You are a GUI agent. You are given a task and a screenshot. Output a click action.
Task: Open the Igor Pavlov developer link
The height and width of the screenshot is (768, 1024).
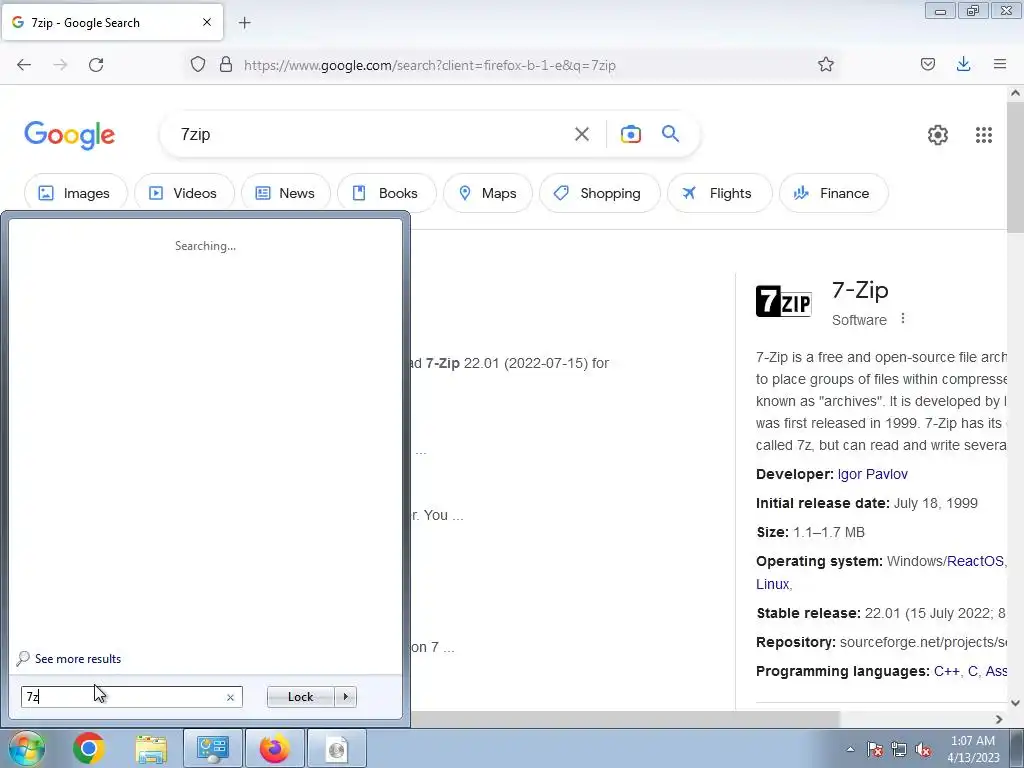pyautogui.click(x=872, y=474)
